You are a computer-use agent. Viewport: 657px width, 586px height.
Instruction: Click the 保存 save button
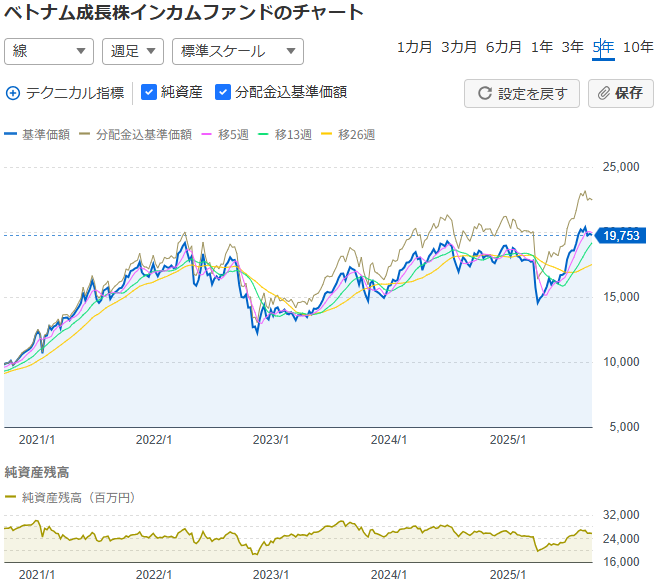(620, 93)
